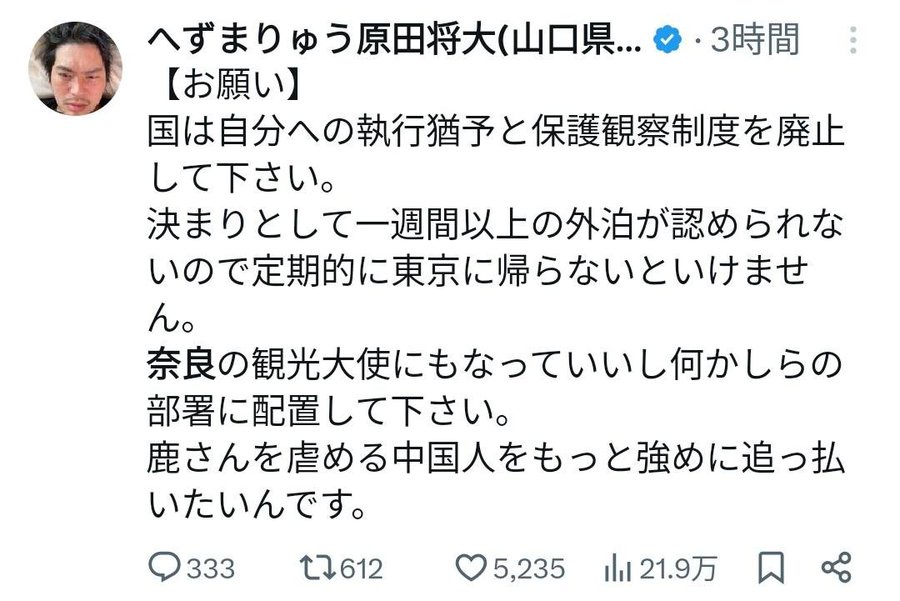This screenshot has height=601, width=900.
Task: Click the reply speech bubble icon
Action: 163,568
